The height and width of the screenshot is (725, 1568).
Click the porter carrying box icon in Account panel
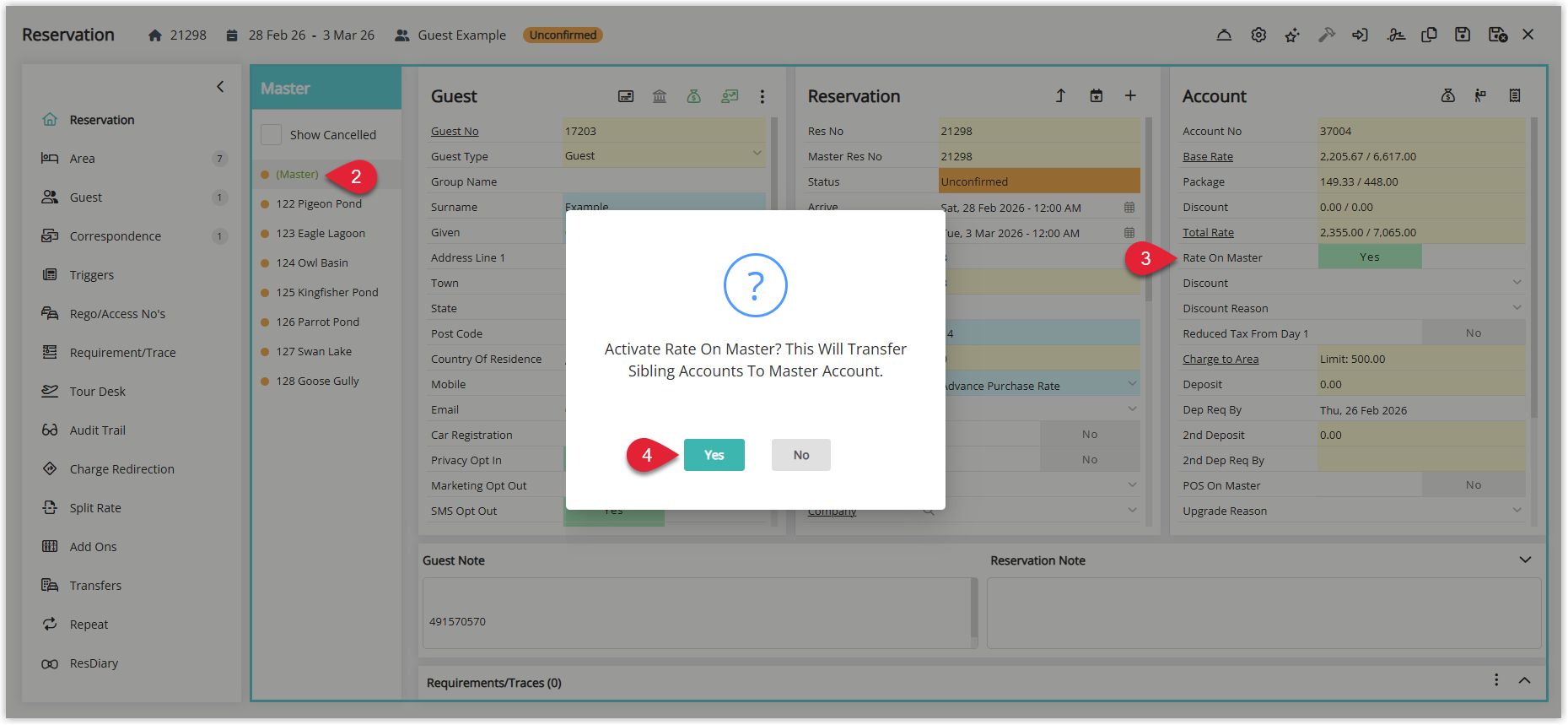[x=1480, y=96]
